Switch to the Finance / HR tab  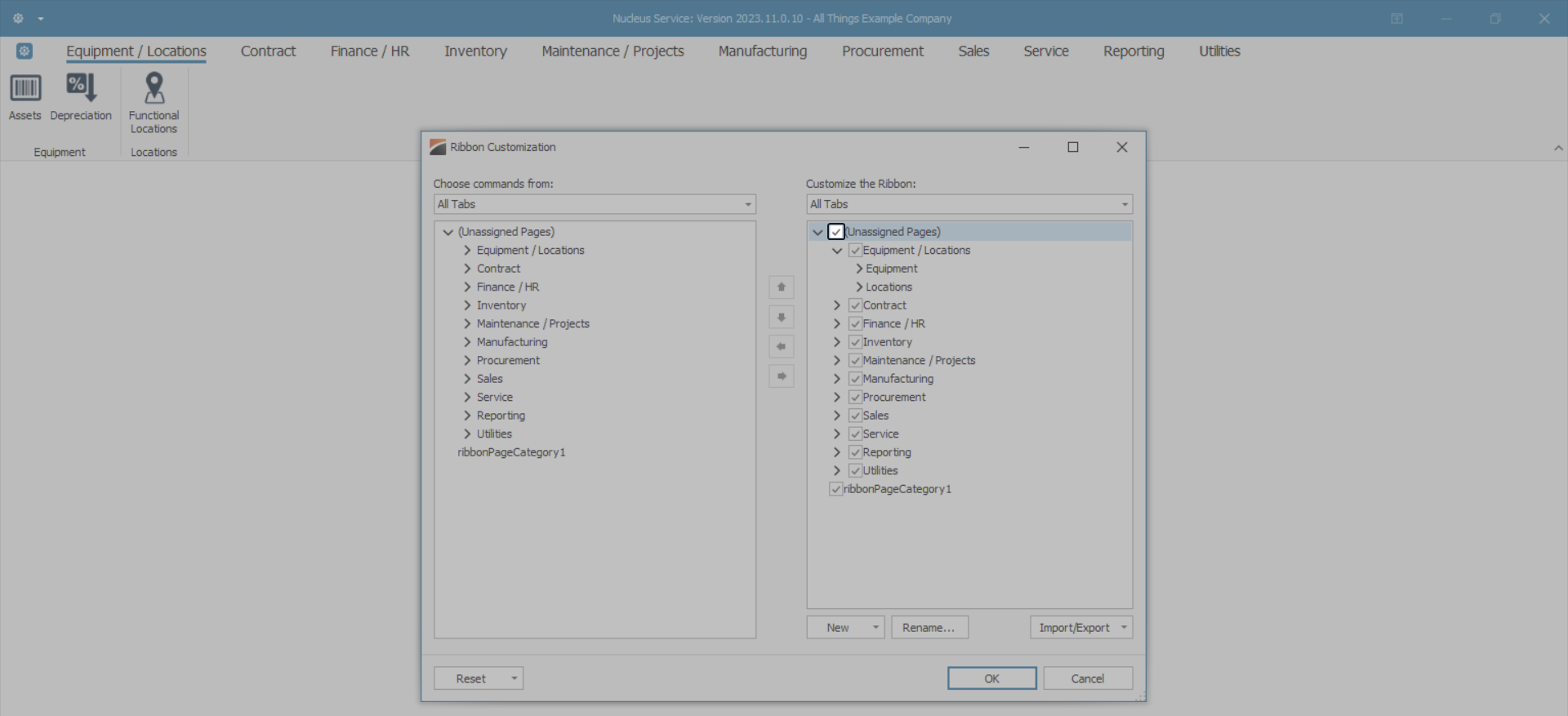[x=370, y=51]
